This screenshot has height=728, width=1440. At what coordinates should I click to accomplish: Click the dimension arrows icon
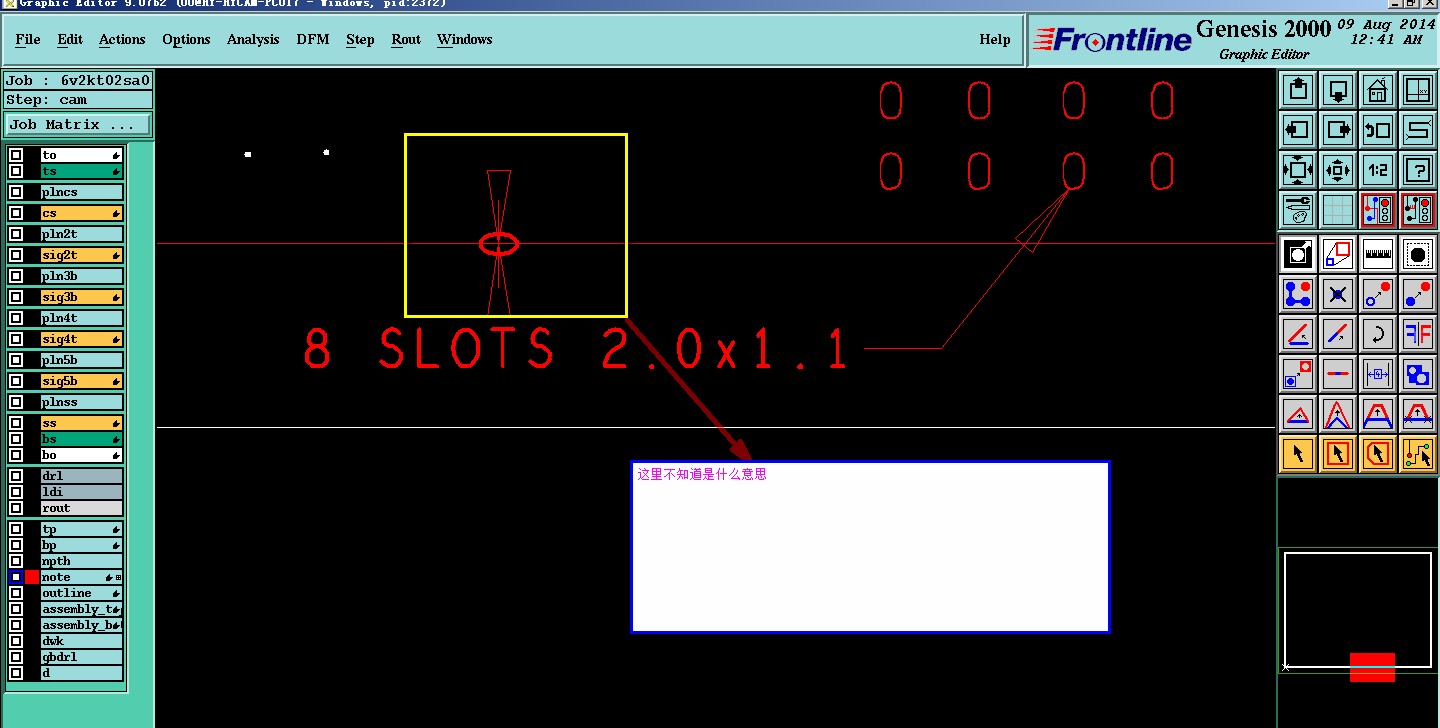click(1378, 374)
